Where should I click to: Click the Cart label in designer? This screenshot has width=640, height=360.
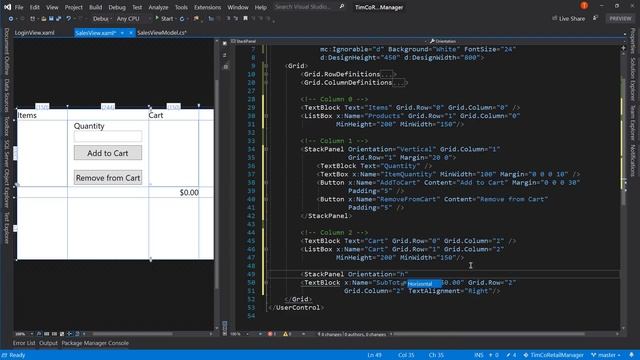pyautogui.click(x=156, y=116)
